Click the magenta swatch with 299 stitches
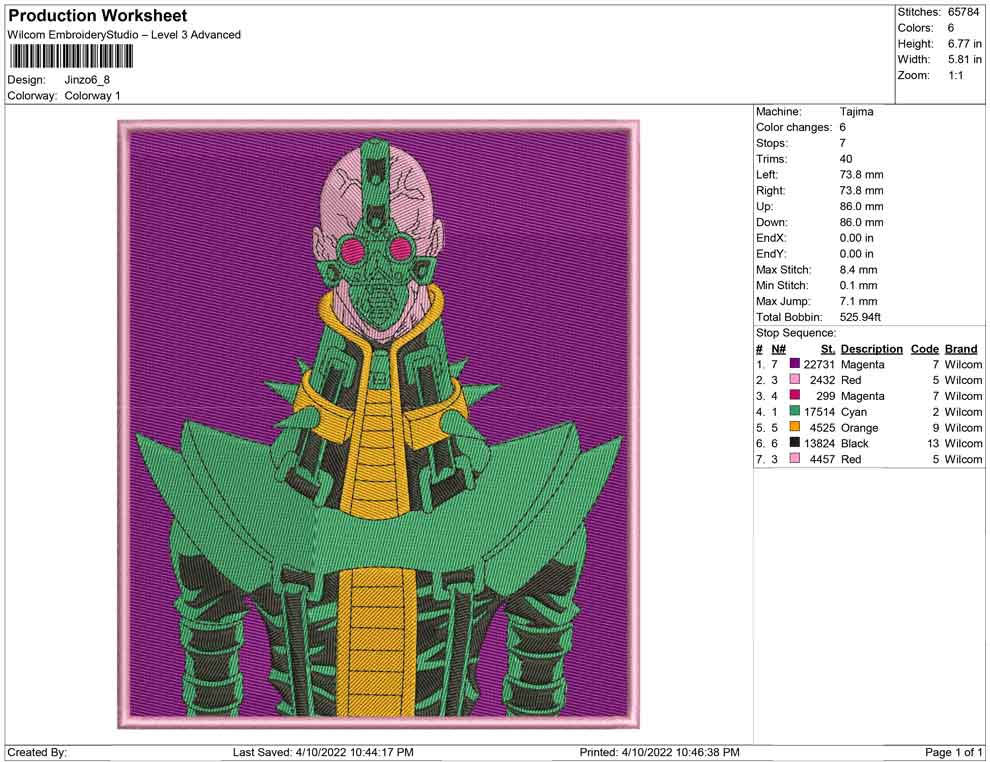This screenshot has height=762, width=990. point(795,396)
